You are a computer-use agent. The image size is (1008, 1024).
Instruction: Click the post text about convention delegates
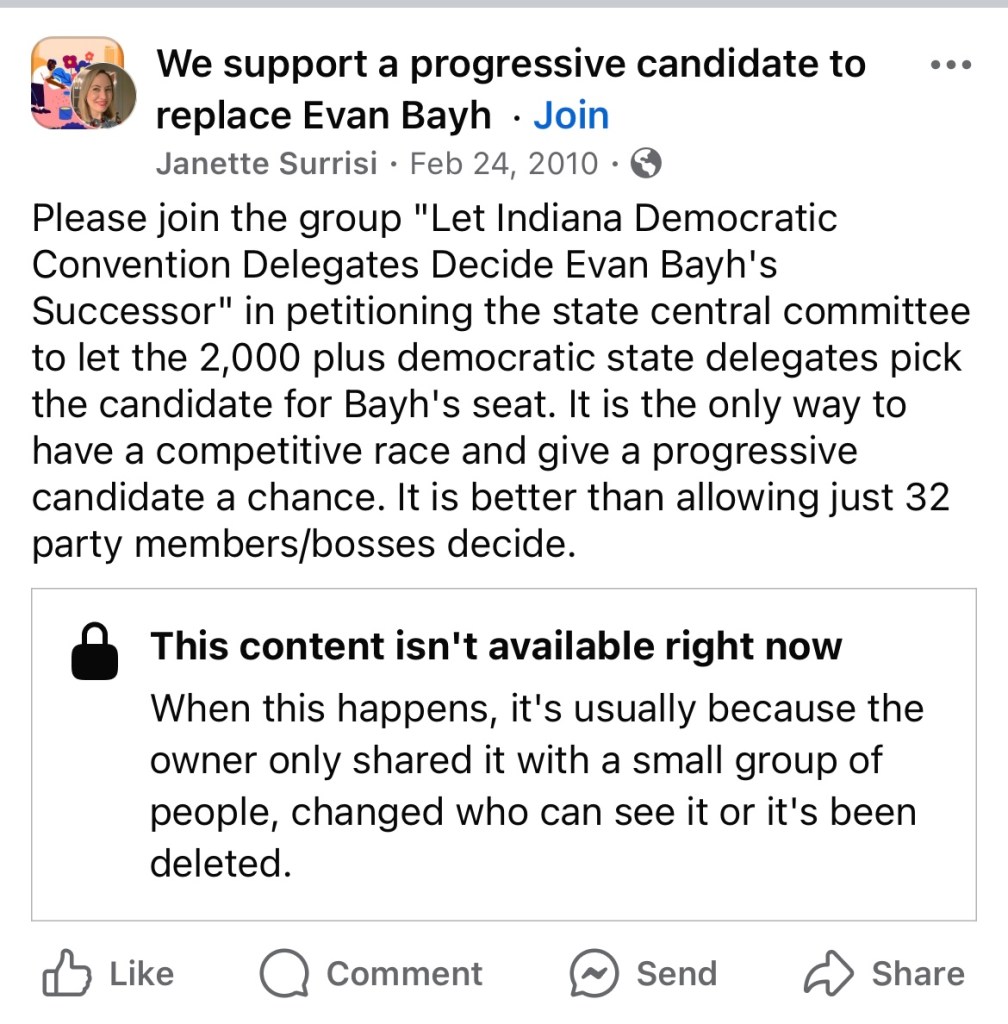[x=500, y=380]
